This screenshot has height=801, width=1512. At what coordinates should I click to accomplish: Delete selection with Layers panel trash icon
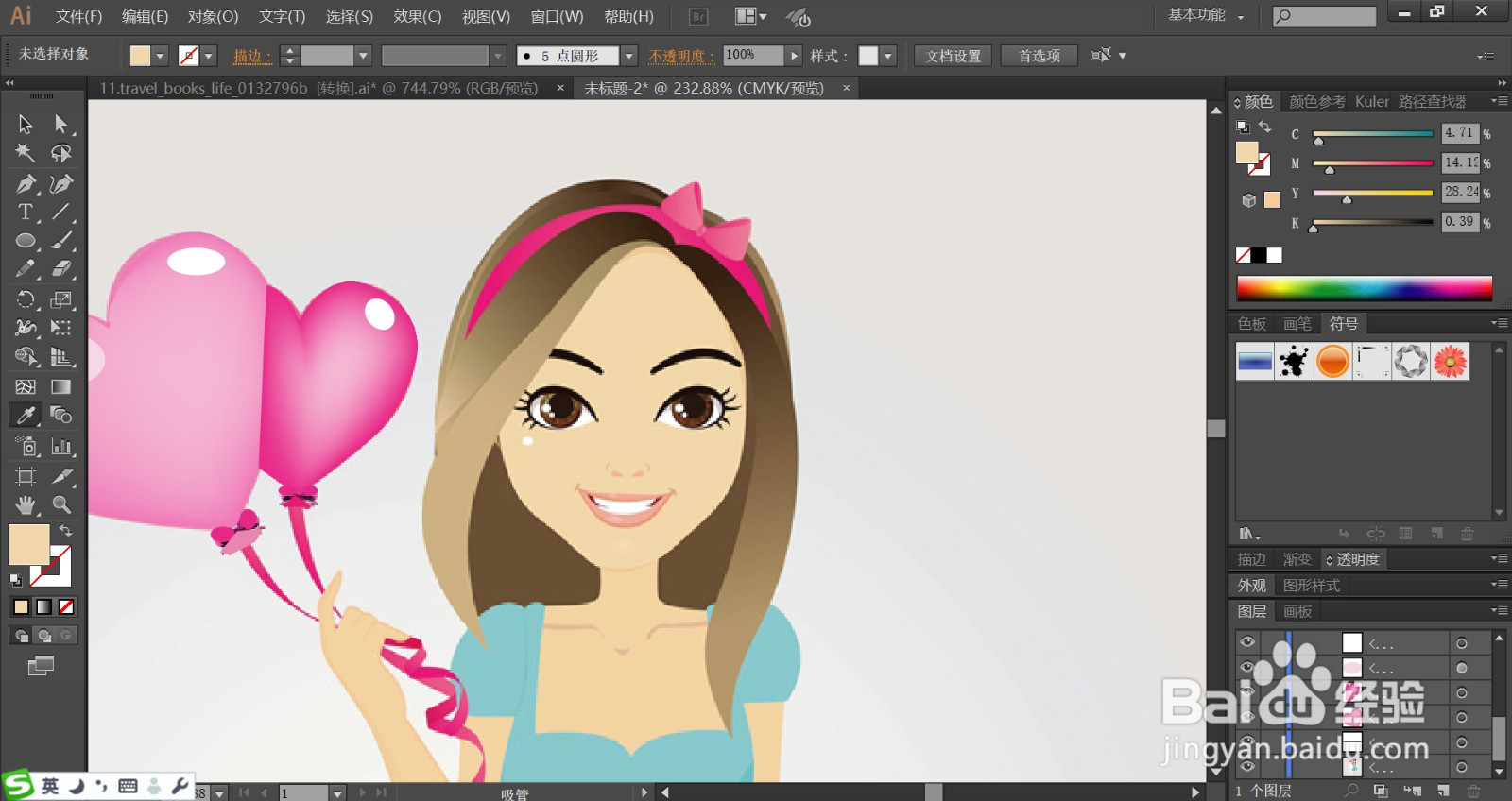point(1473,791)
